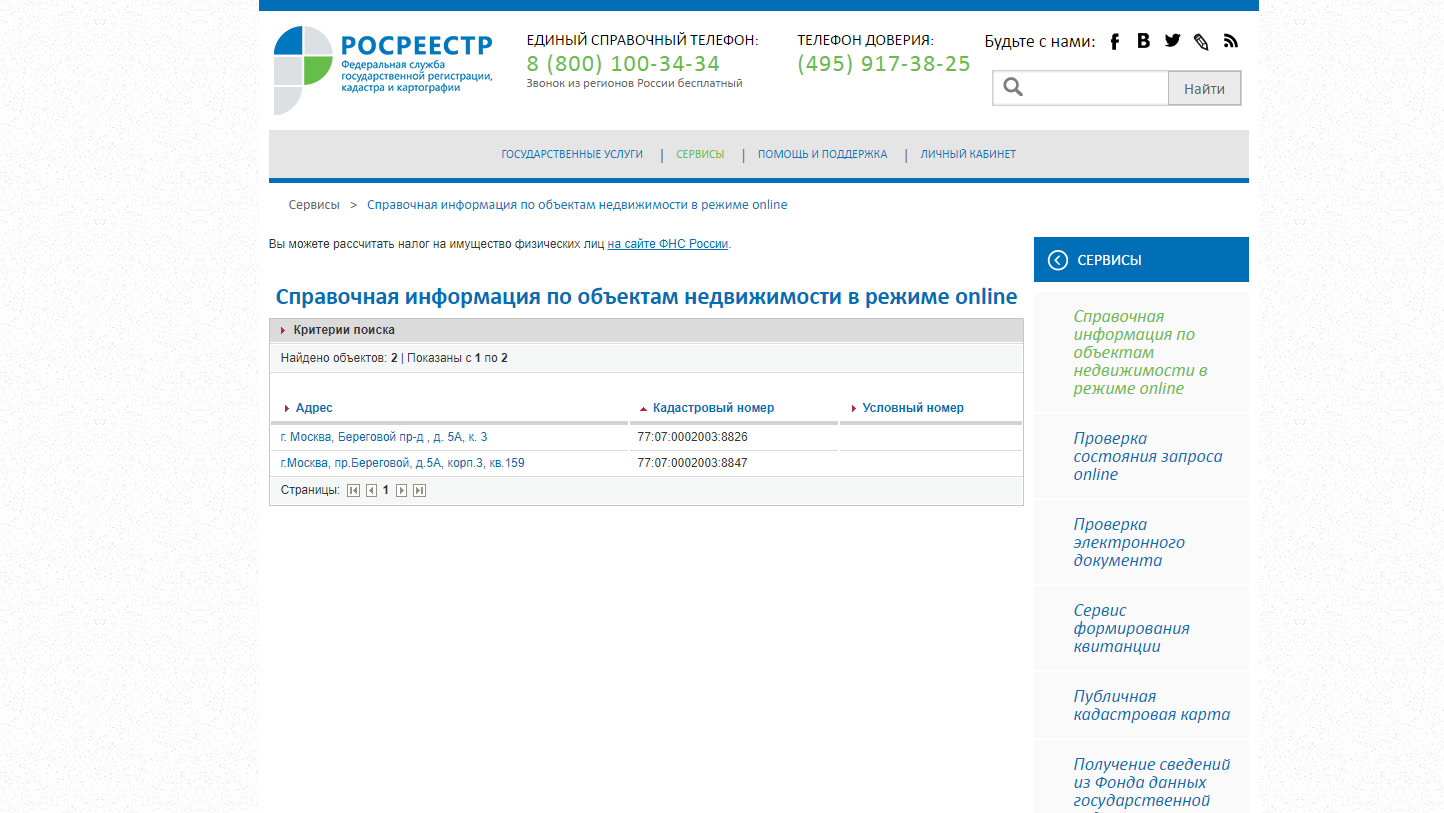Screen dimensions: 1444x813
Task: Sort results by Кадастровый номер column
Action: [713, 408]
